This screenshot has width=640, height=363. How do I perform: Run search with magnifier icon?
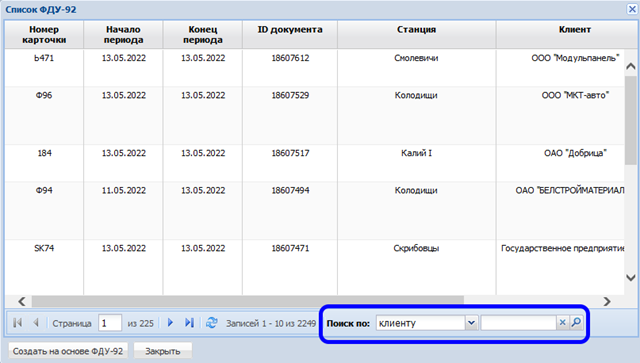(576, 323)
